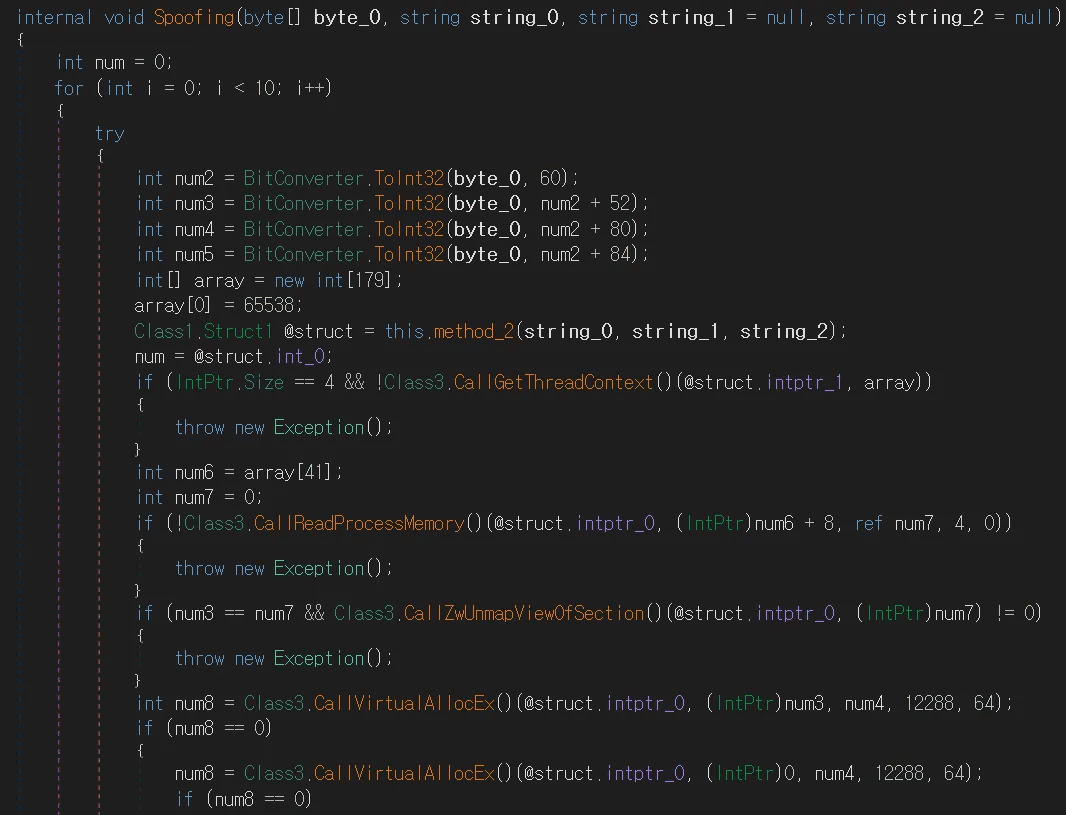
Task: Click (IntPtr)num3 in first VirtualAllocEx call
Action: (766, 703)
